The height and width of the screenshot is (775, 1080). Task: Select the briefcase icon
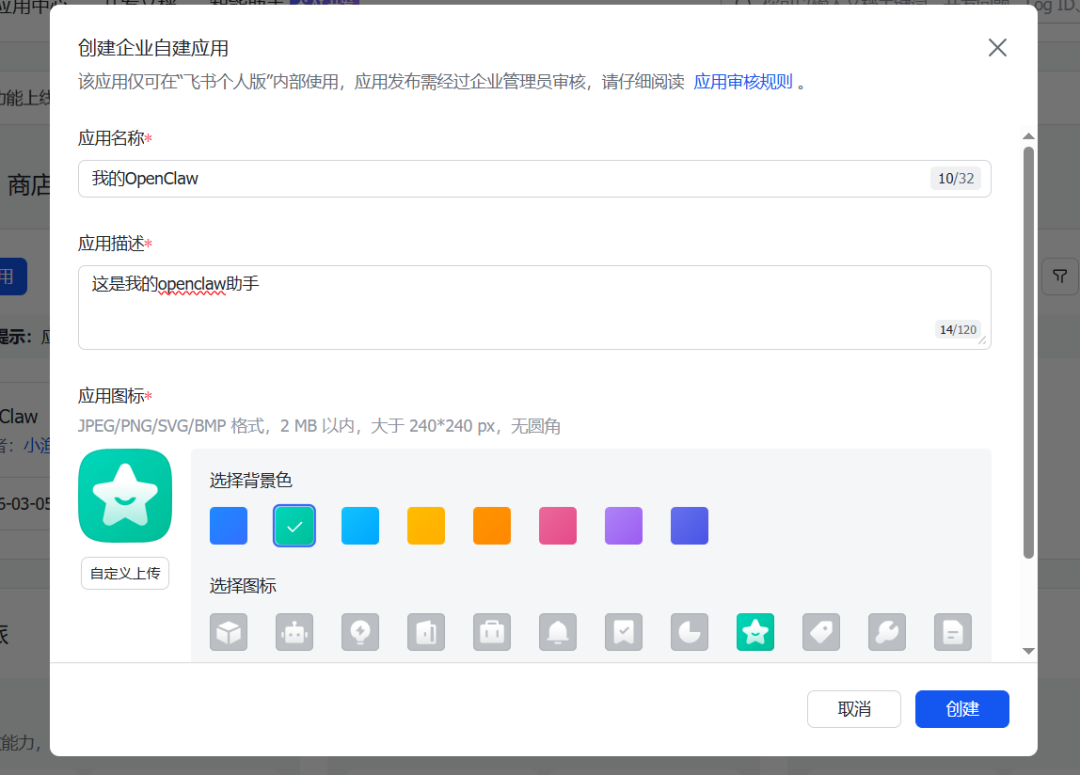(x=492, y=632)
